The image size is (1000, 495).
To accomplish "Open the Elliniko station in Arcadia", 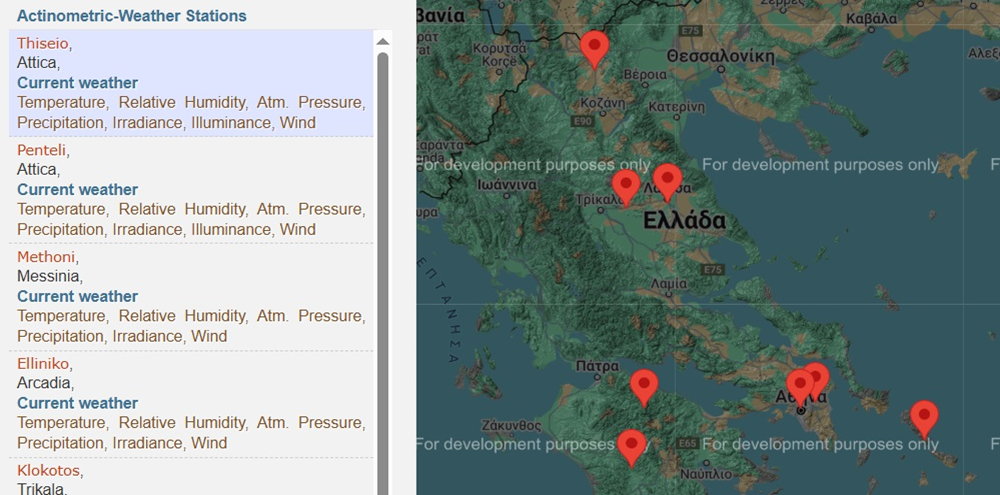I will 43,364.
